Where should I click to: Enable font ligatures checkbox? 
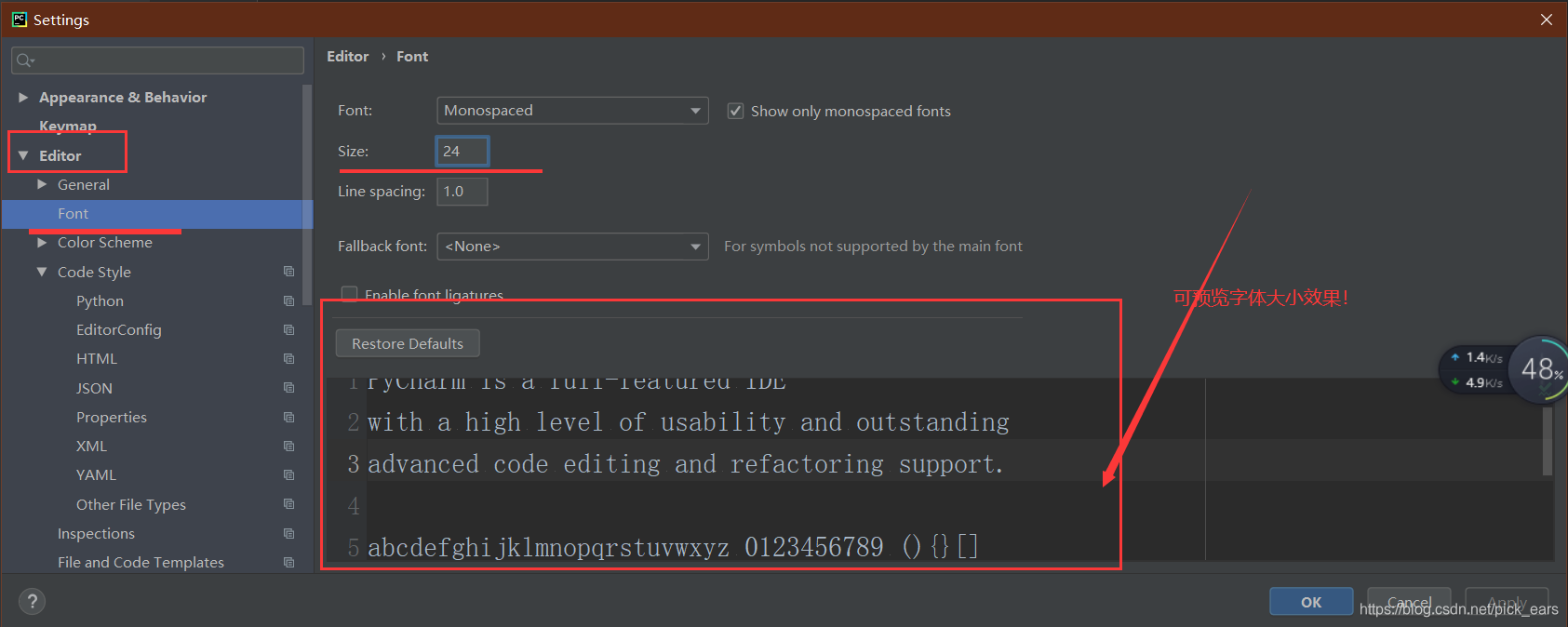350,294
